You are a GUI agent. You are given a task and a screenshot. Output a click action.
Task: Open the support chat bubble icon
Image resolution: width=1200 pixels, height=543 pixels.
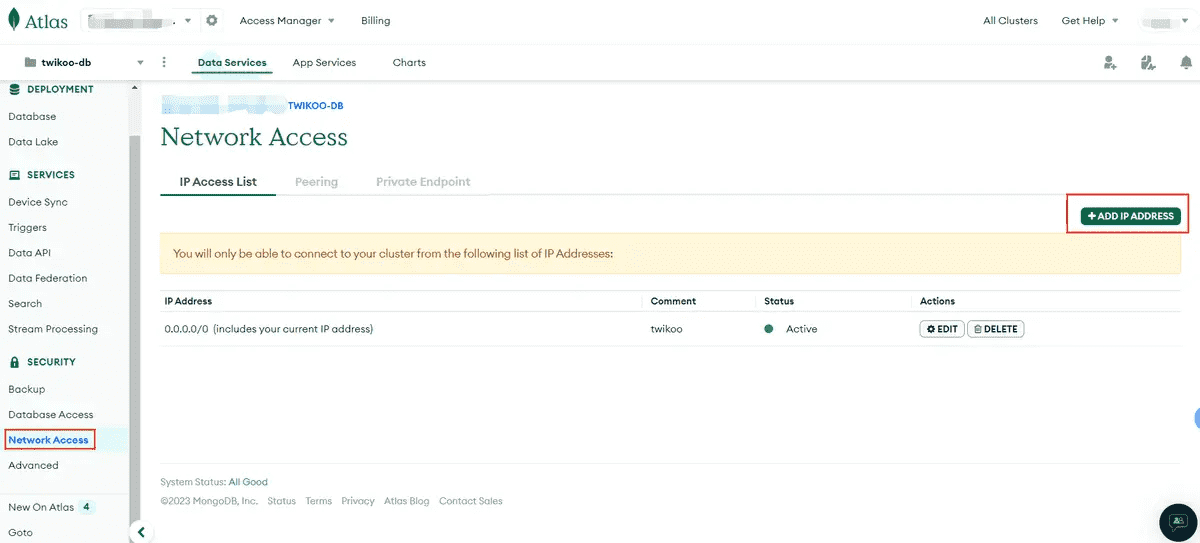point(1178,521)
